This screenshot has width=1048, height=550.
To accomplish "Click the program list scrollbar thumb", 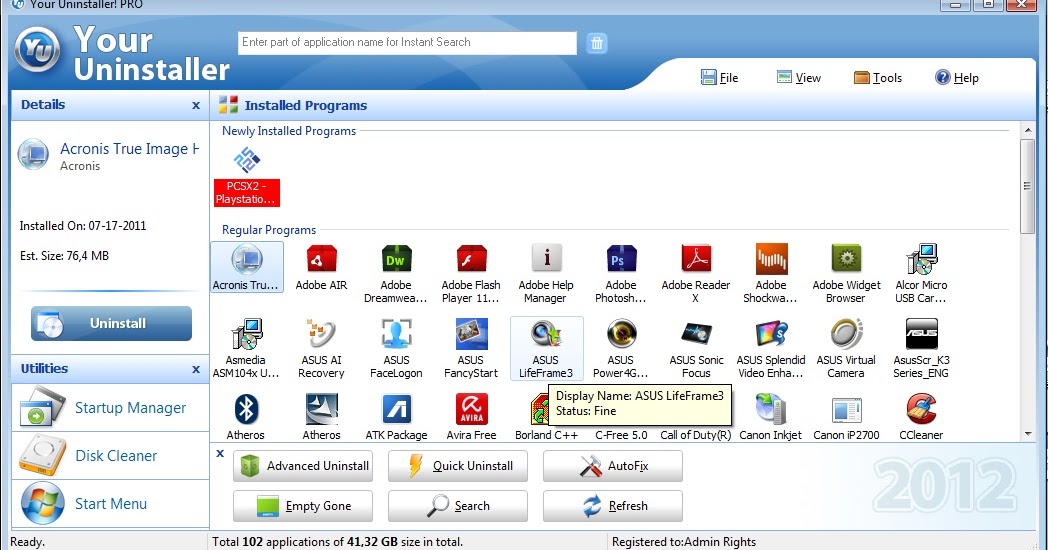I will click(1027, 186).
